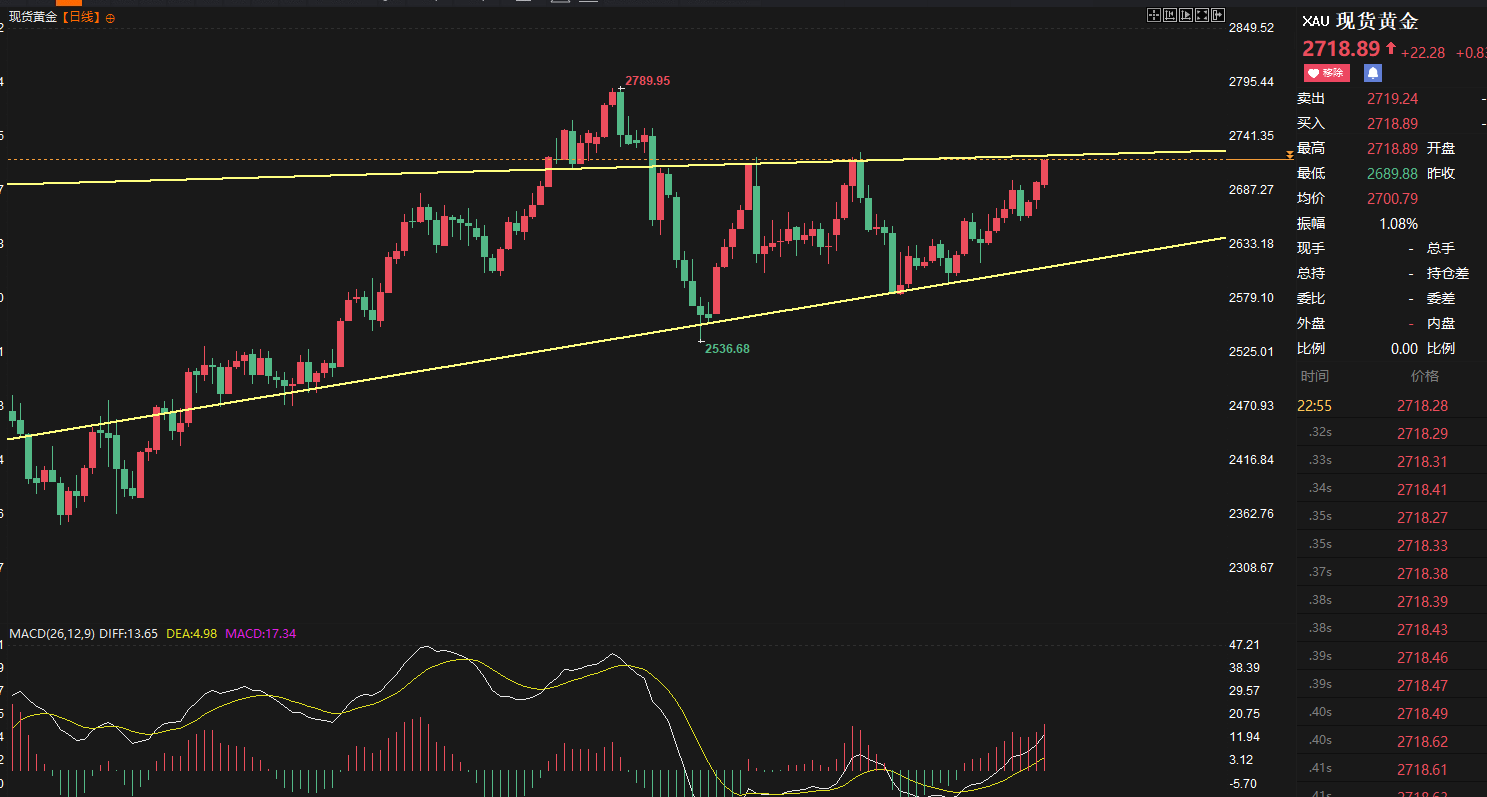Click the +22.28 change value
The width and height of the screenshot is (1487, 797).
tap(1423, 52)
